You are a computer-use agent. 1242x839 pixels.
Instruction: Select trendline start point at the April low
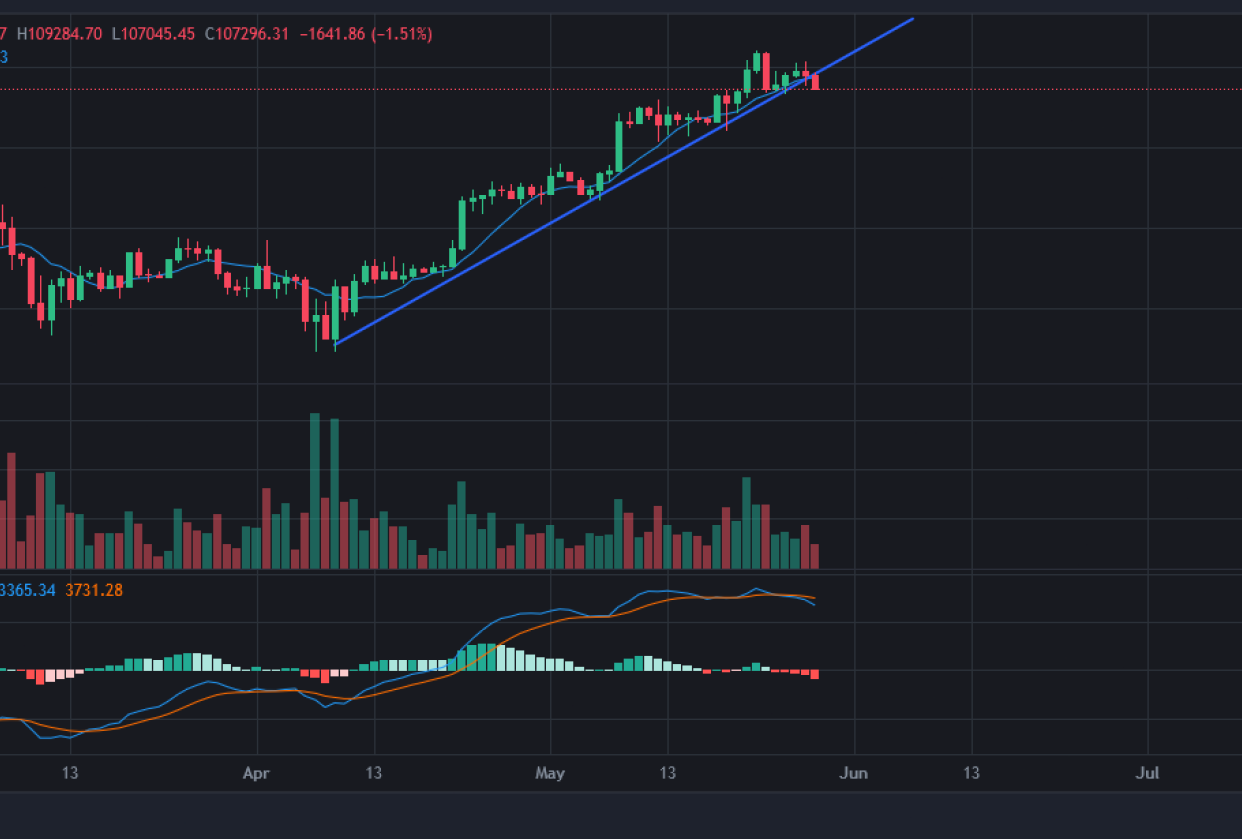pyautogui.click(x=336, y=345)
